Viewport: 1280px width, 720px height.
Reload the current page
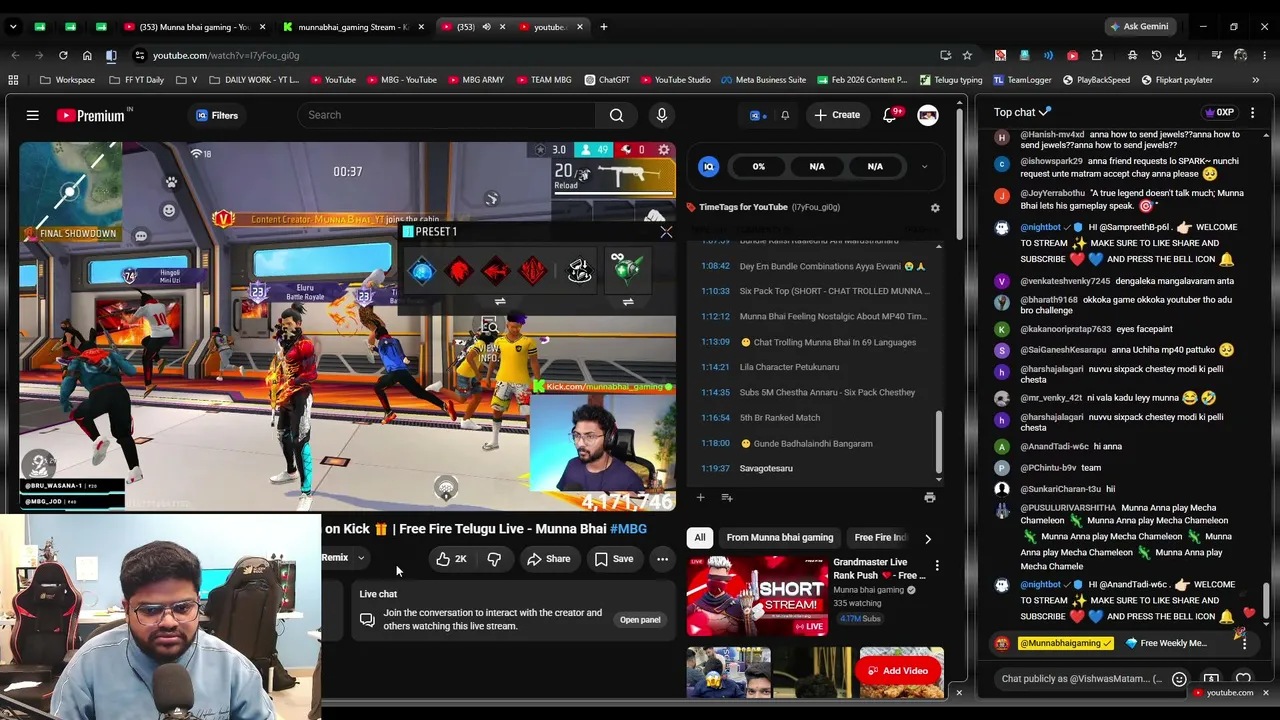click(63, 55)
